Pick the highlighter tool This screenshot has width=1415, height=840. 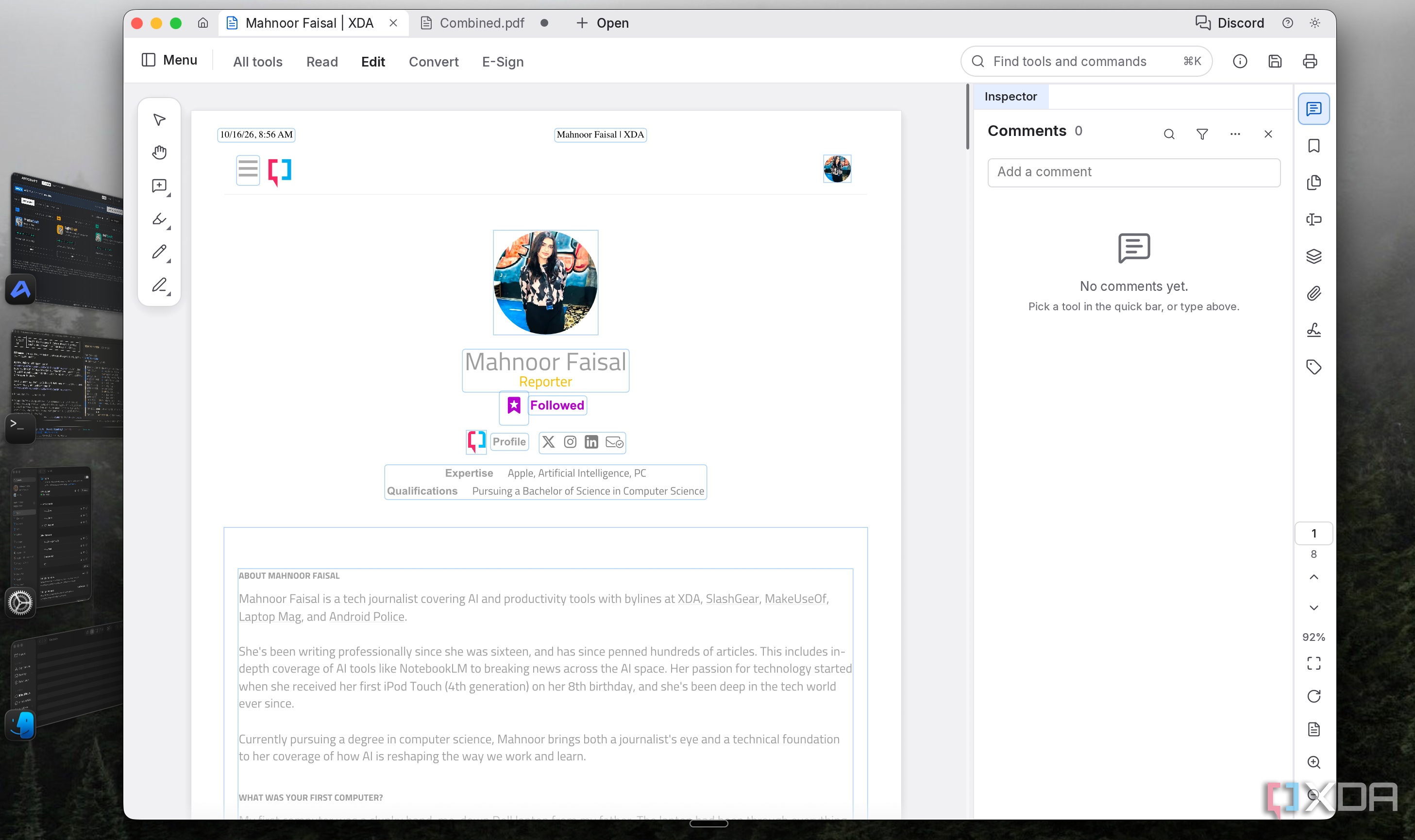click(x=159, y=219)
